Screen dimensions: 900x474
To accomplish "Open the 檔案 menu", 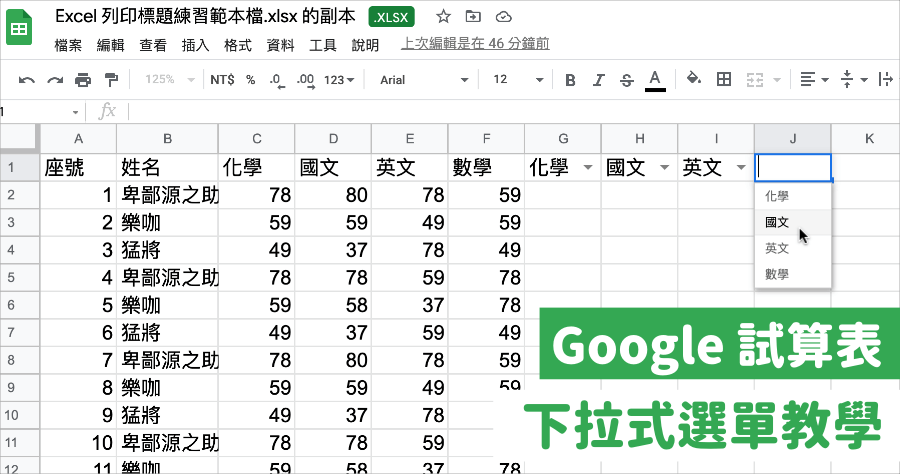I will pyautogui.click(x=68, y=45).
